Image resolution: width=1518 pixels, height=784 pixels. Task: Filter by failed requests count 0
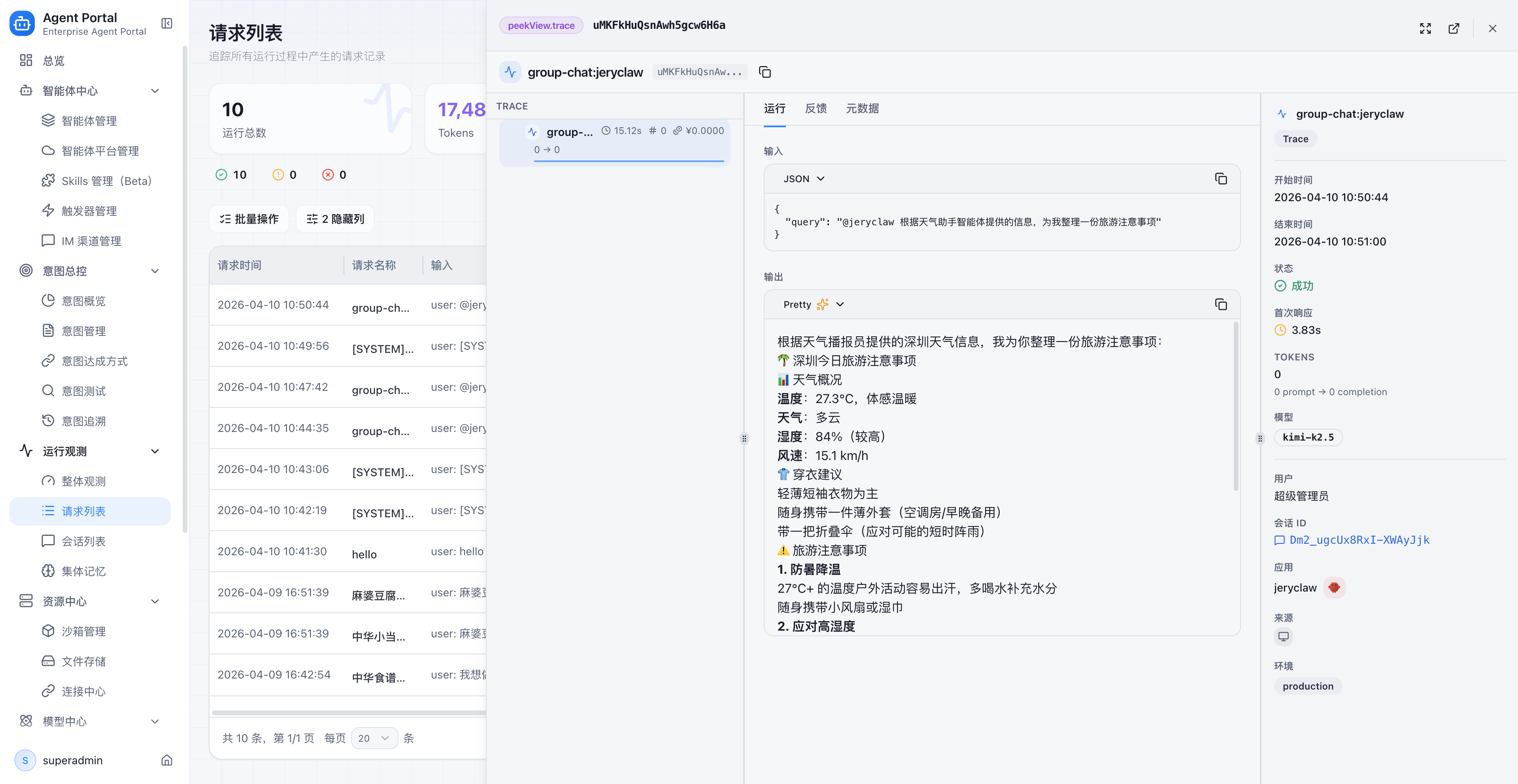[335, 174]
